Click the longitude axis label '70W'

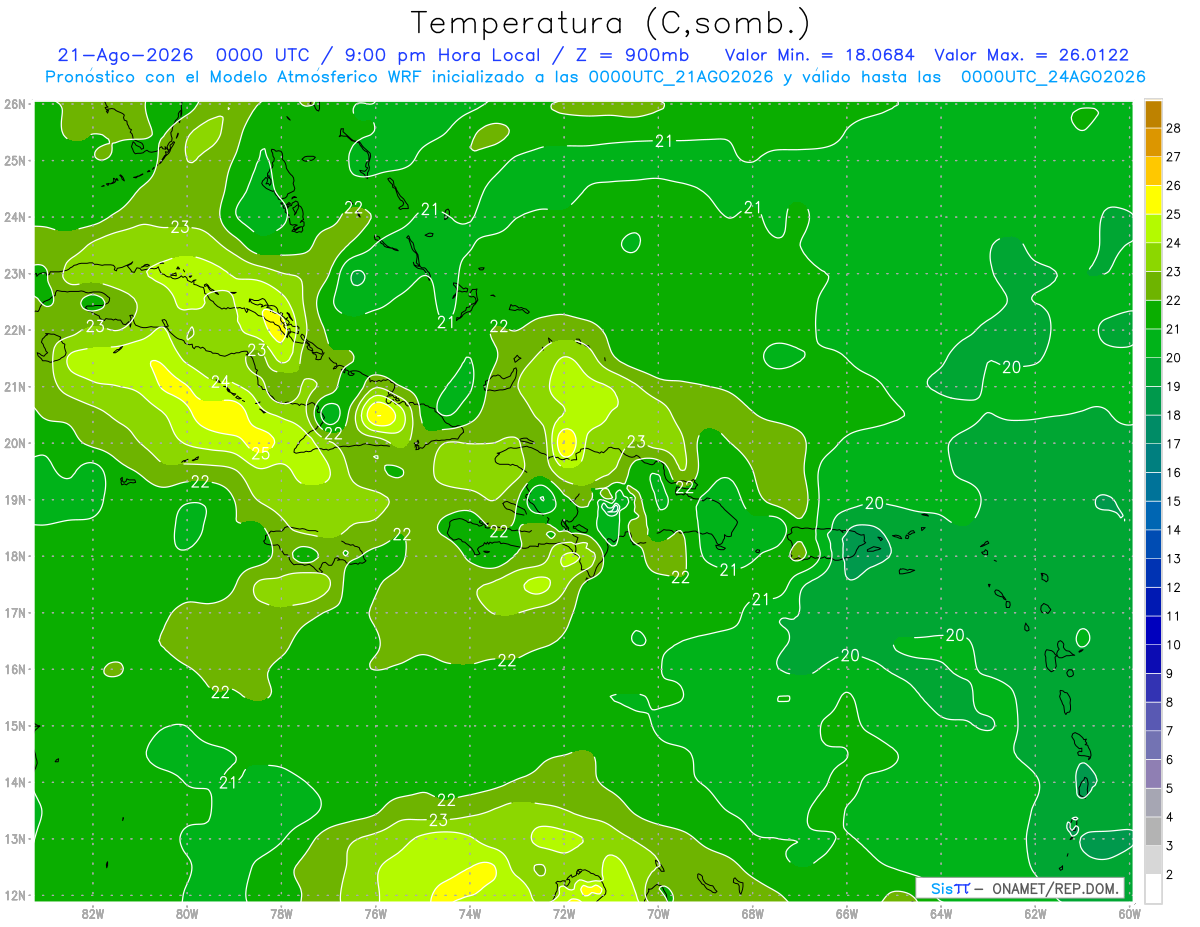[658, 913]
